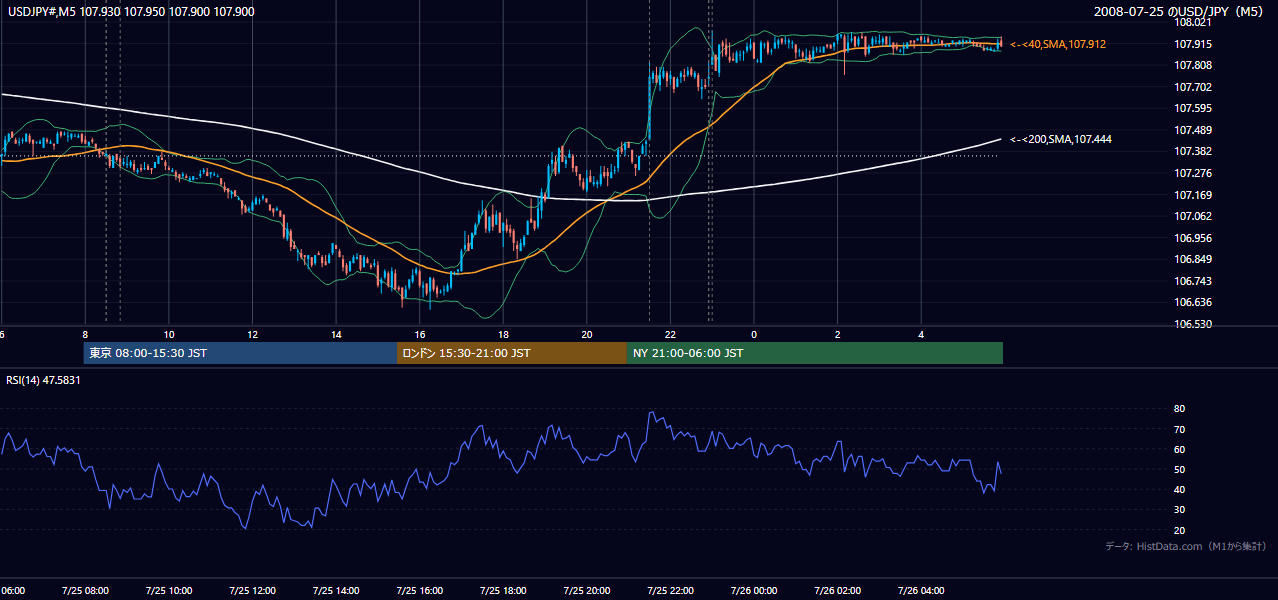
Task: Click price axis value 107.702
Action: [1193, 87]
